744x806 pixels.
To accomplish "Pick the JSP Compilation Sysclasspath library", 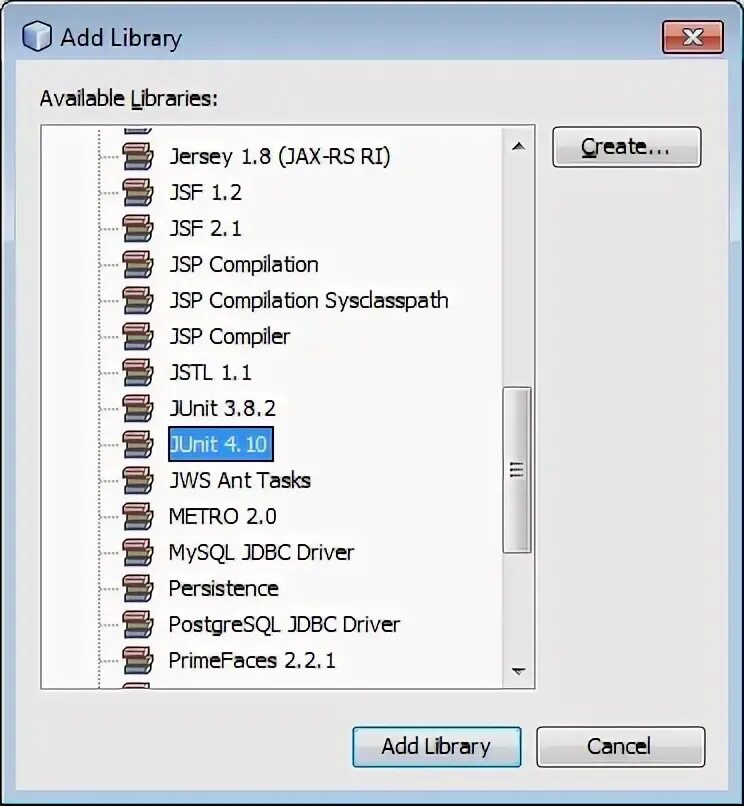I will [x=309, y=300].
